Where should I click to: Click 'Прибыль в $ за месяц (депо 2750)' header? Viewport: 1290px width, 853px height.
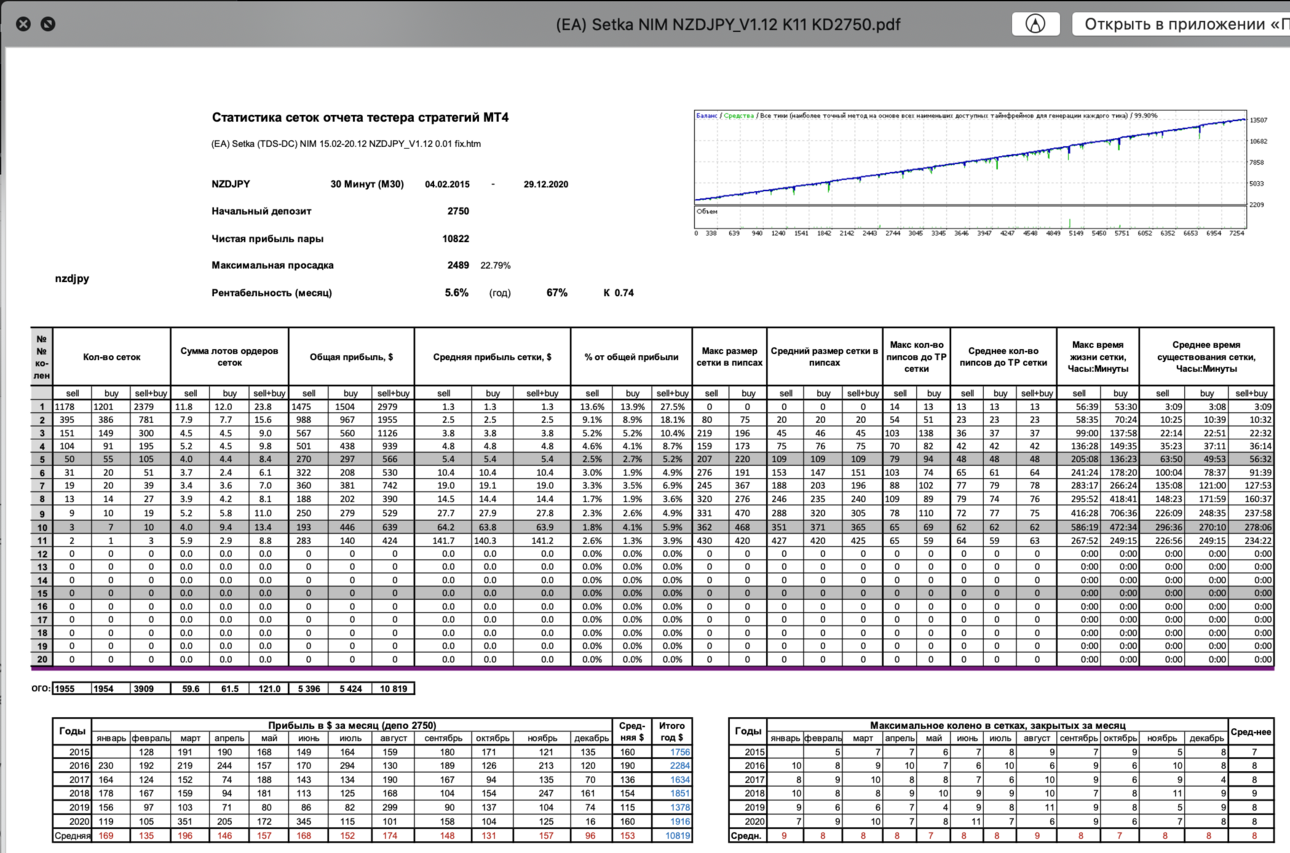click(x=352, y=725)
